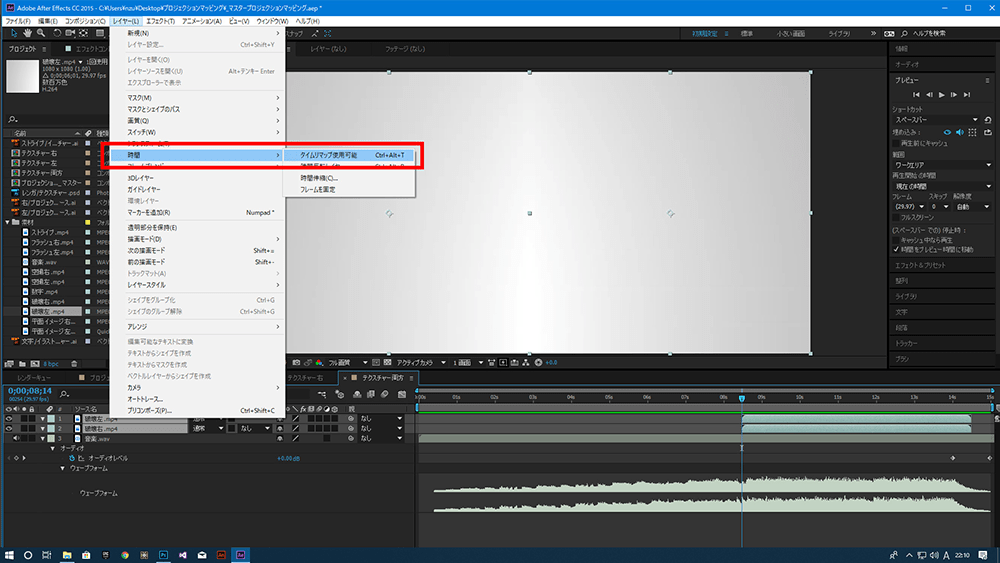Select the Selection arrow tool

pos(14,33)
